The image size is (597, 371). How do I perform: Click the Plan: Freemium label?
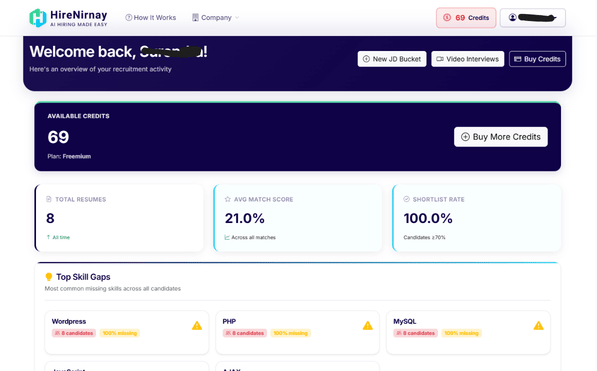(69, 156)
